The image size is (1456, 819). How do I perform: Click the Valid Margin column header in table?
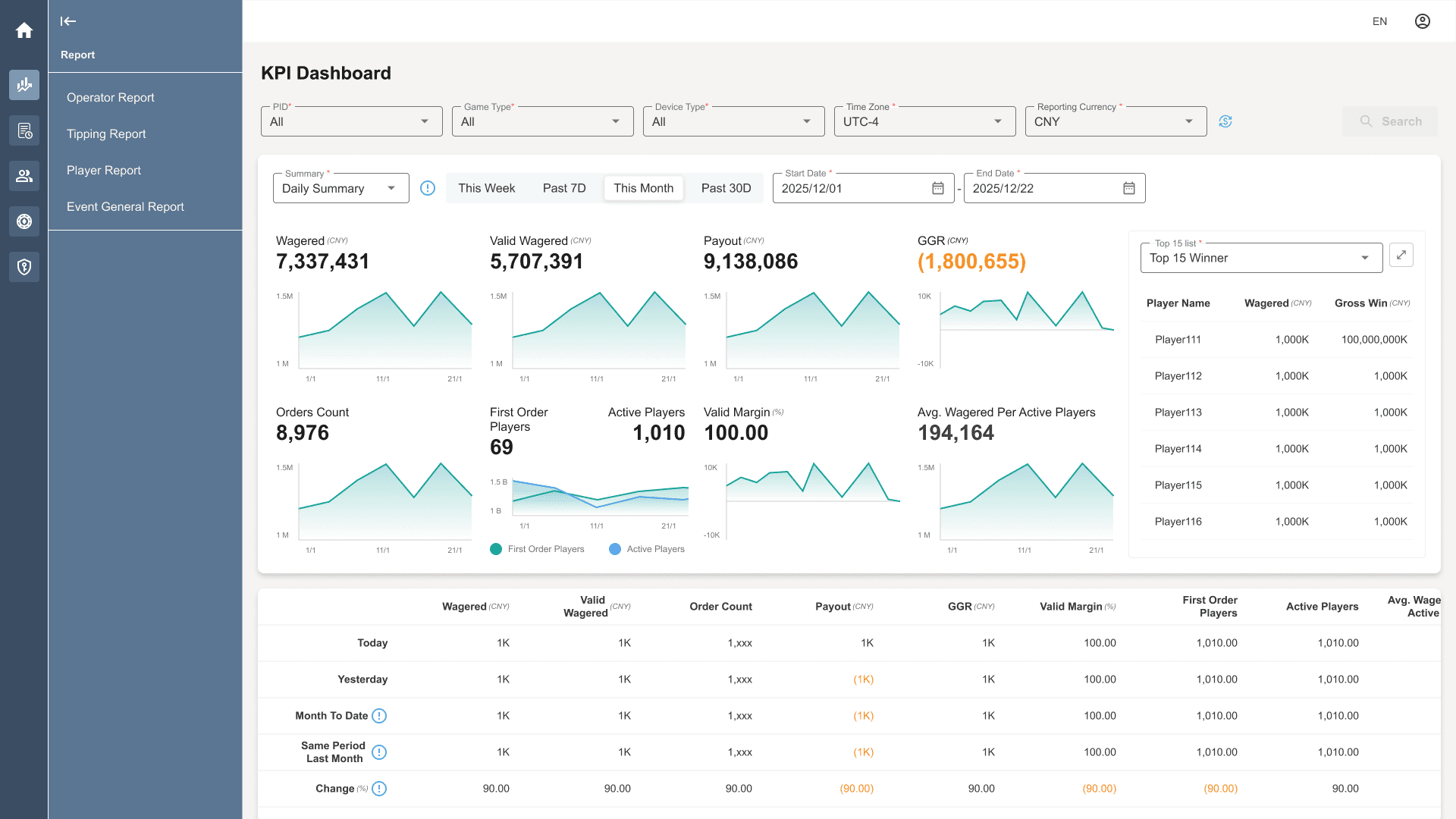coord(1078,607)
